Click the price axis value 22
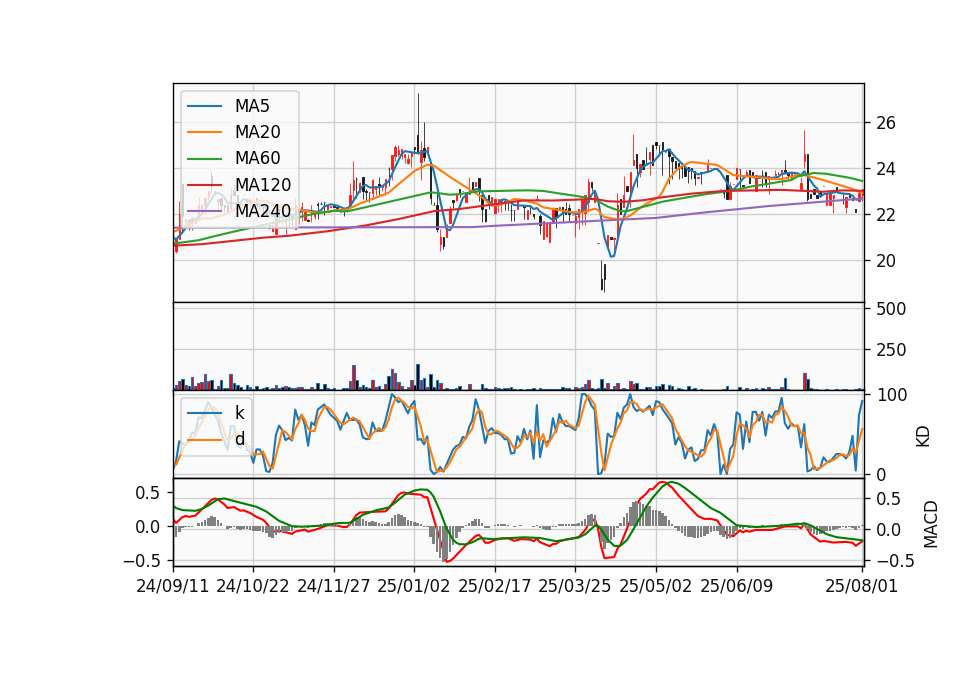 click(x=886, y=215)
